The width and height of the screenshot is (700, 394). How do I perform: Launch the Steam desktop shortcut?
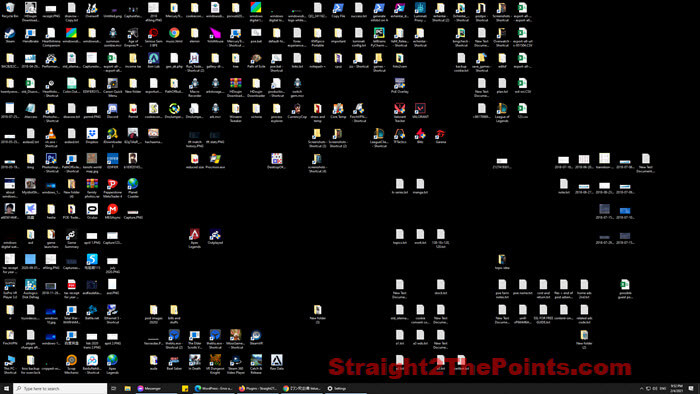point(10,36)
